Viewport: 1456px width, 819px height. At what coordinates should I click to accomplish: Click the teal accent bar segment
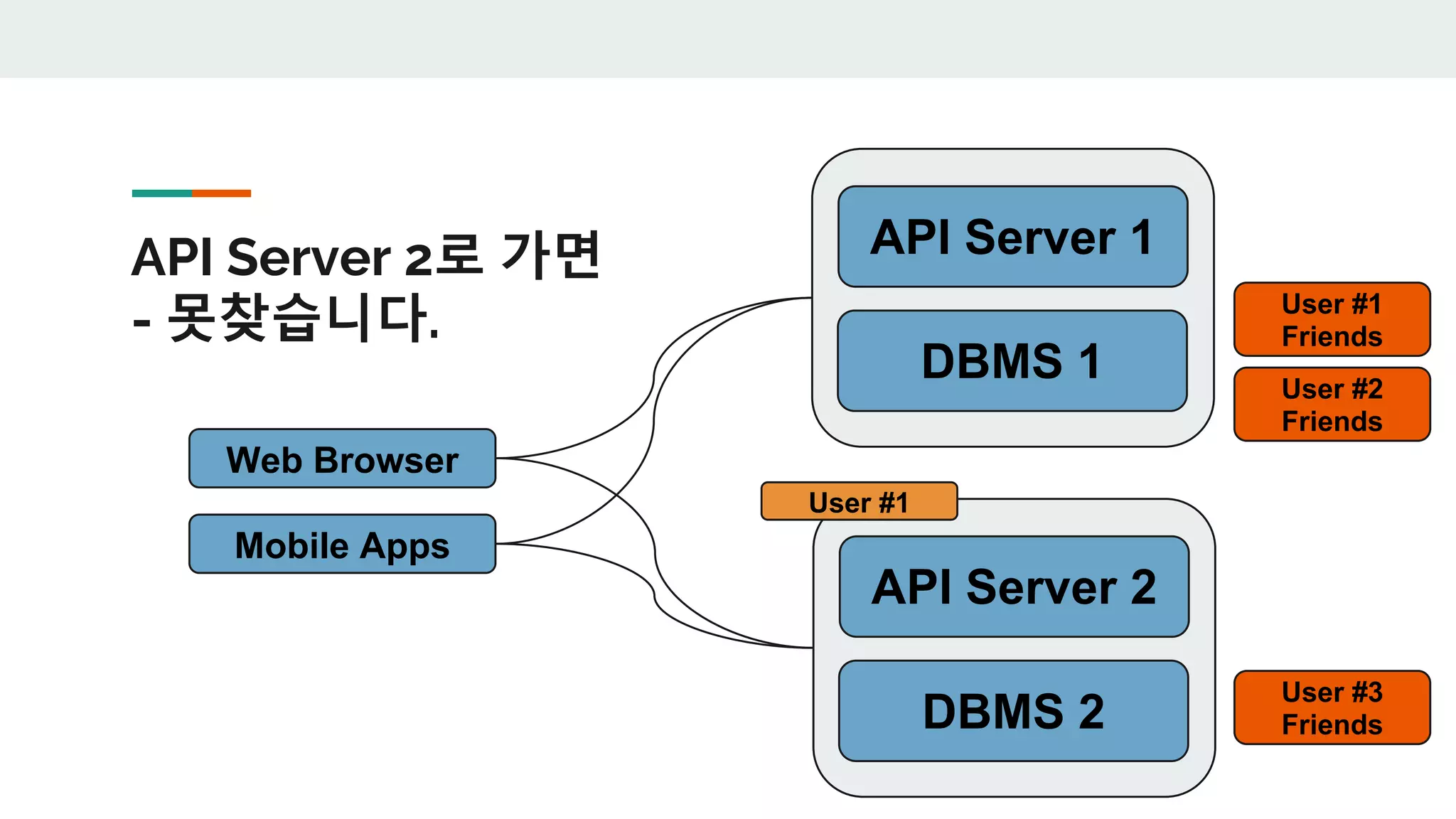(x=161, y=193)
